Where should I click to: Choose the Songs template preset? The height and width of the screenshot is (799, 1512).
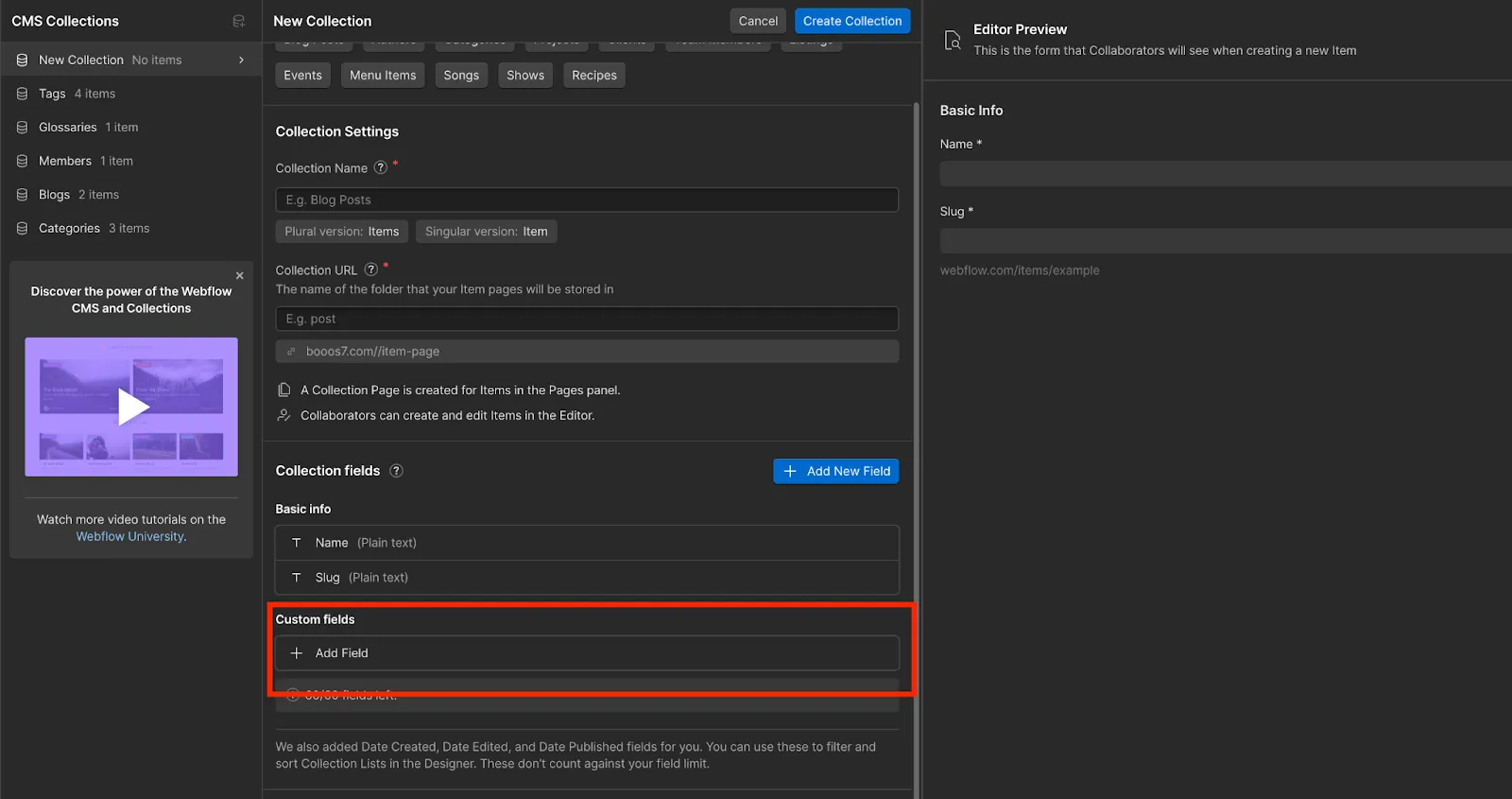click(x=461, y=75)
